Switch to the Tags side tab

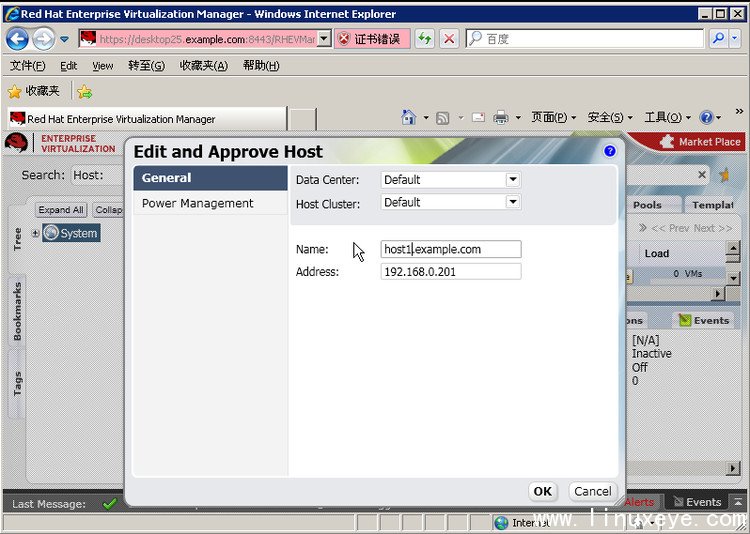pos(17,384)
